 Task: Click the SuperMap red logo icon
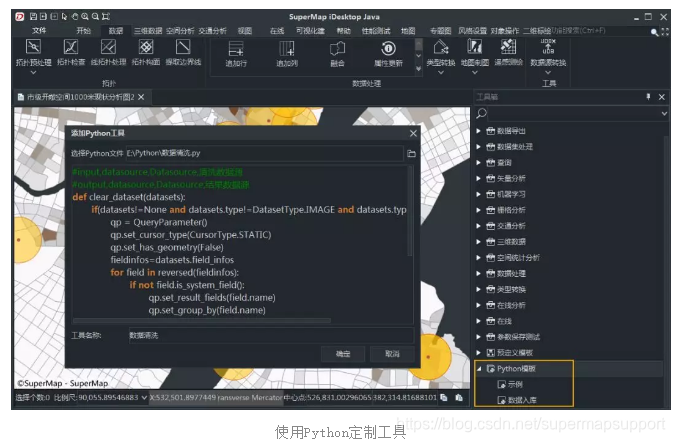pos(20,16)
